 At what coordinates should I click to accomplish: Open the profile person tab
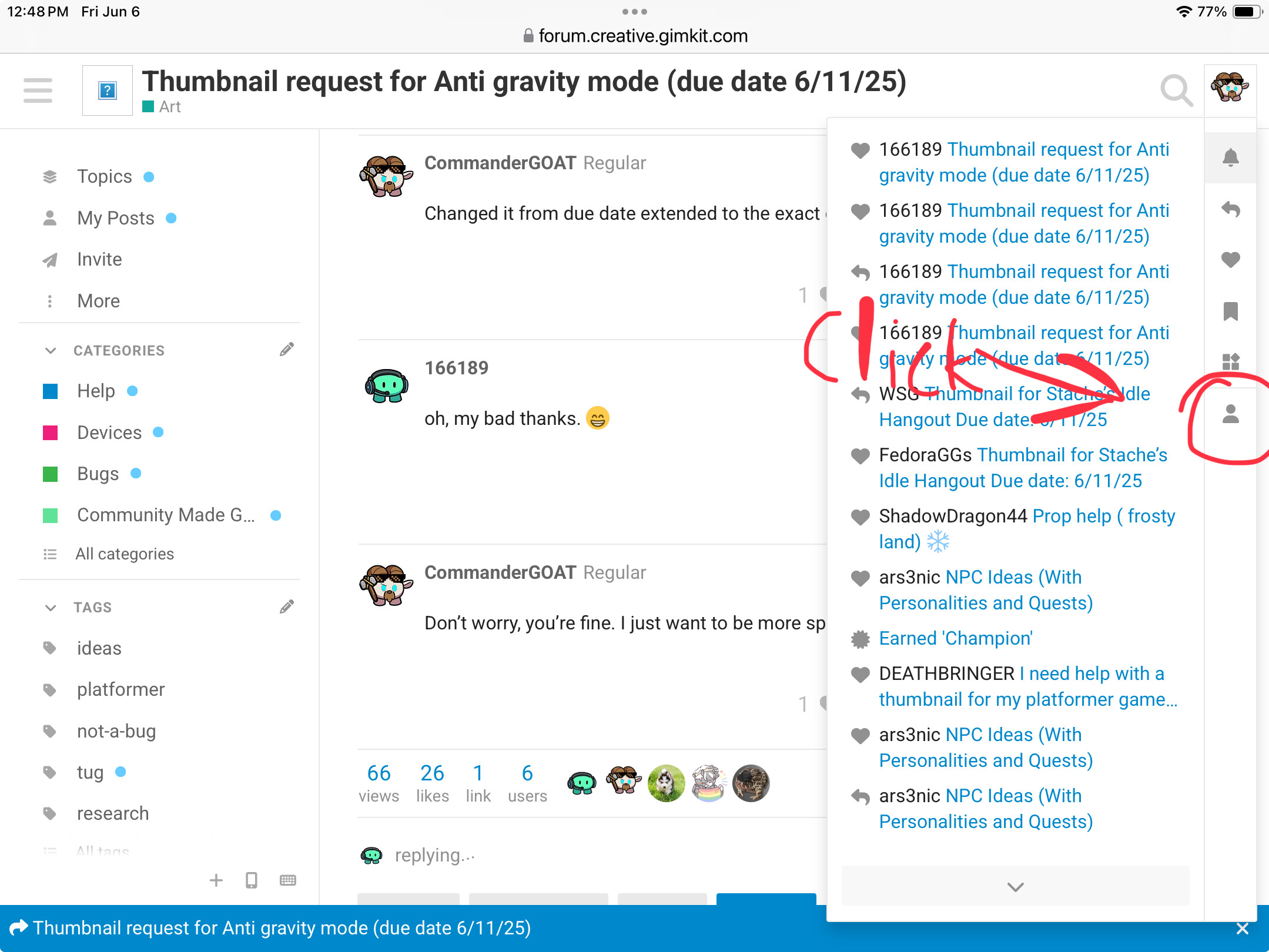[1230, 414]
